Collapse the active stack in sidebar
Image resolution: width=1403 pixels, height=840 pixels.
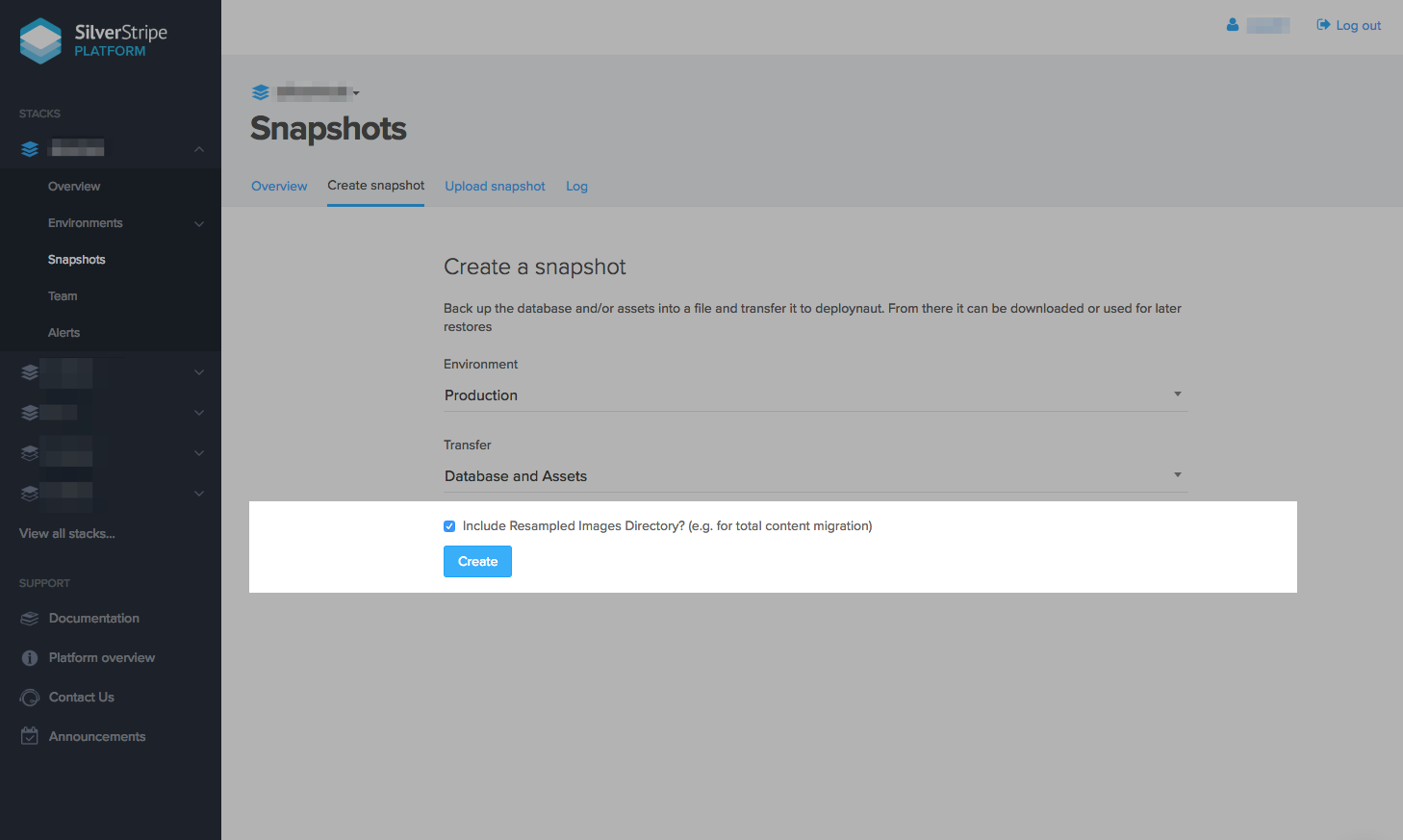pos(198,149)
